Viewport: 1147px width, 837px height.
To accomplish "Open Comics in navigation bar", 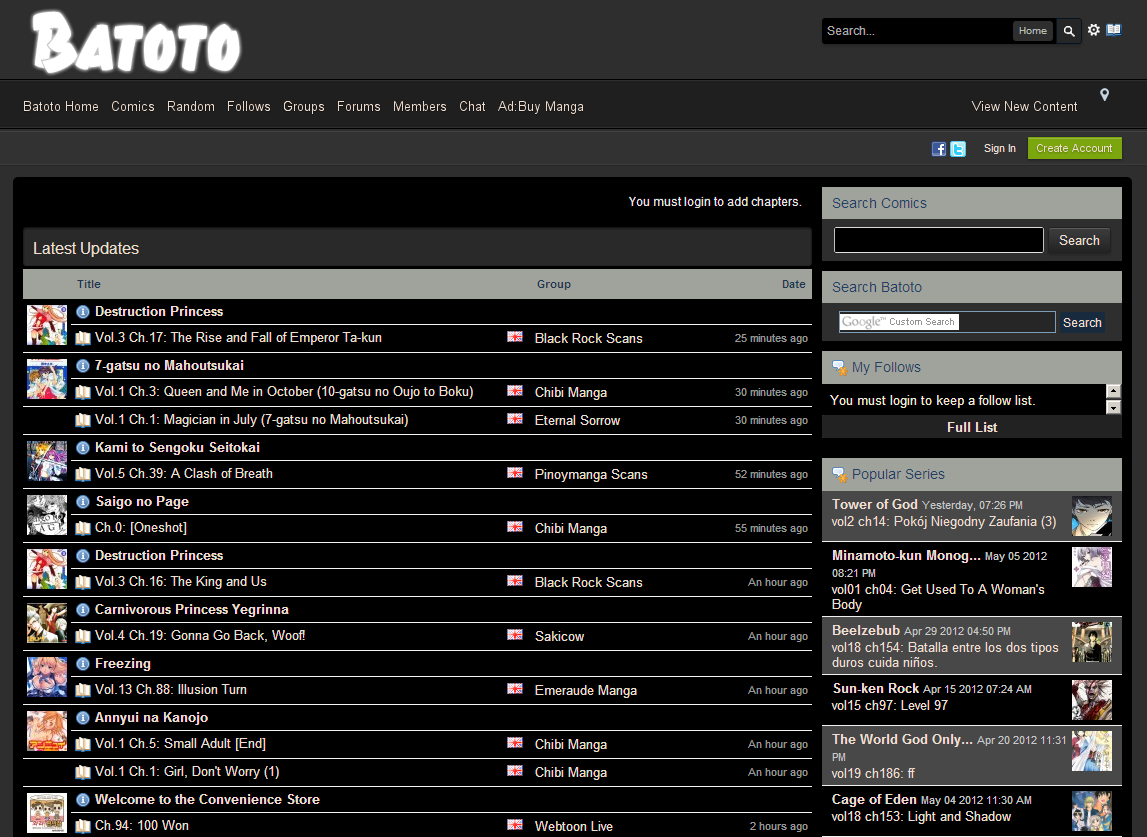I will pos(132,107).
